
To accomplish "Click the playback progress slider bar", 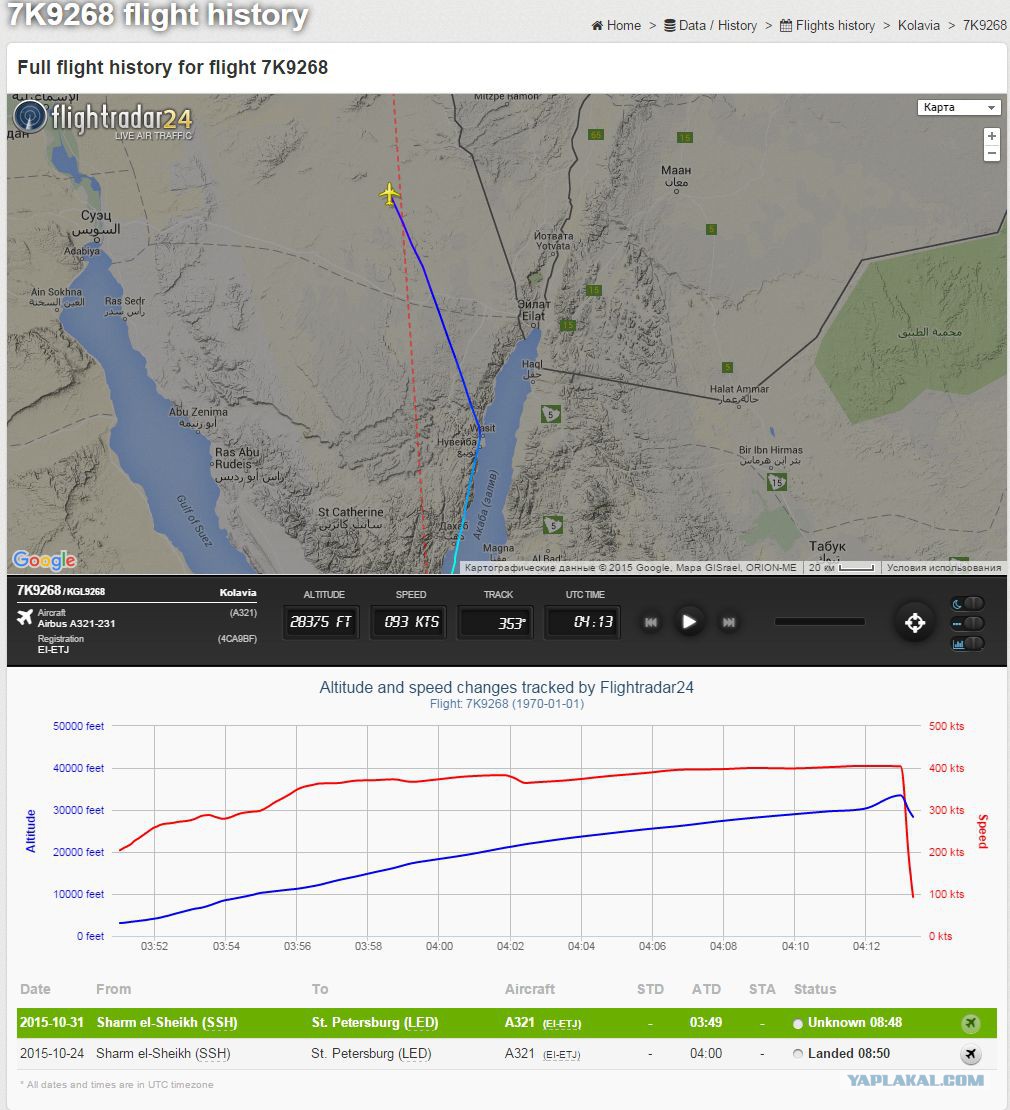I will point(820,622).
